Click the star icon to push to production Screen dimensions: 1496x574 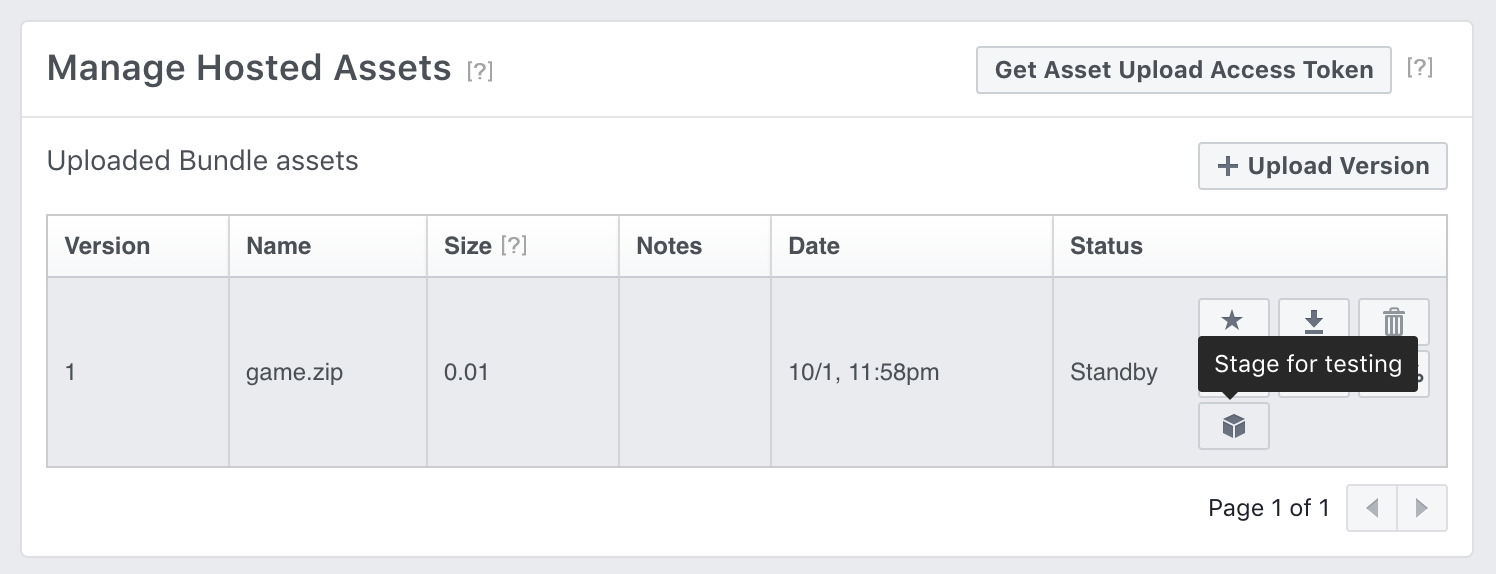pos(1233,321)
